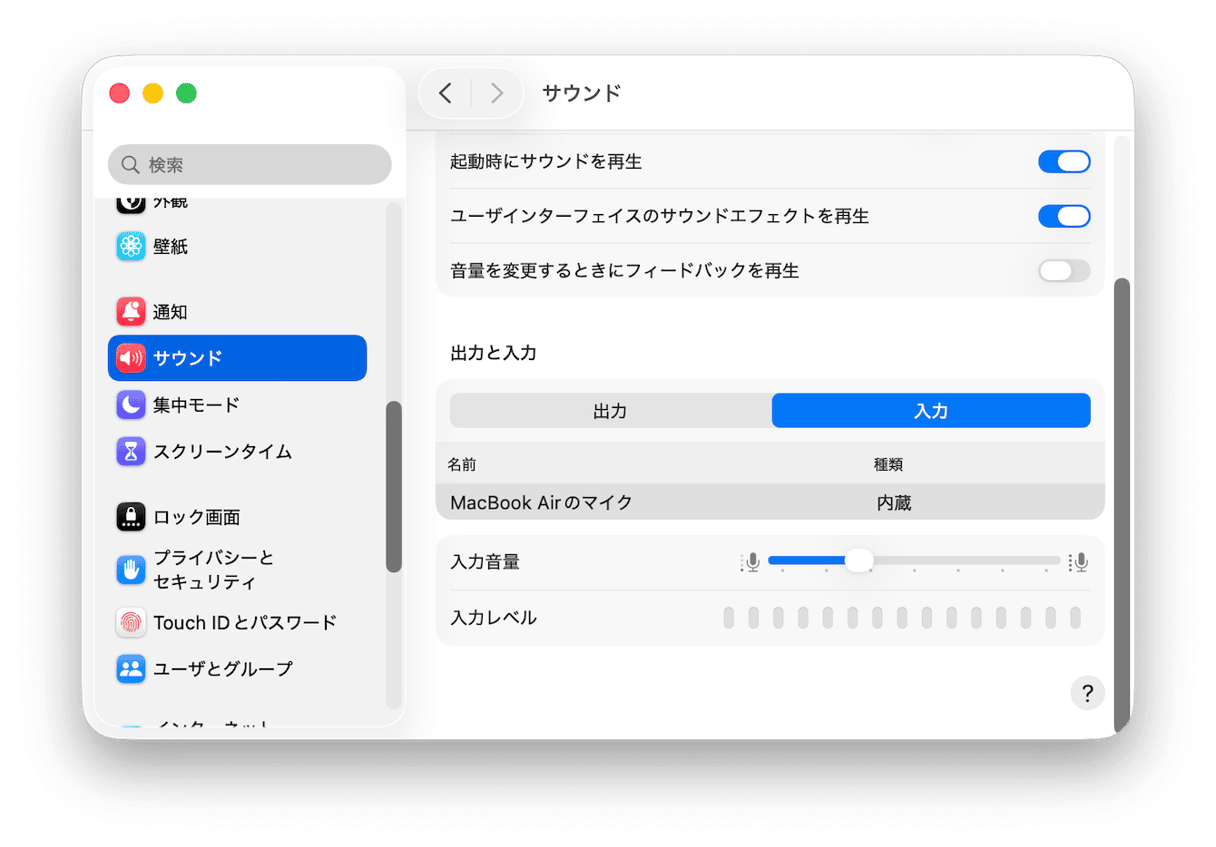Click the プライバシーとセキュリティ hand icon
This screenshot has width=1216, height=847.
(x=131, y=570)
